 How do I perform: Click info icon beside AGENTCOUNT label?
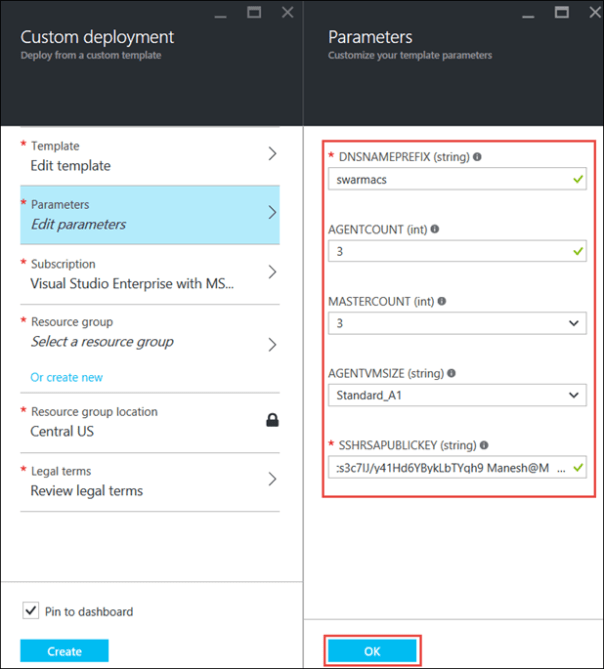434,229
